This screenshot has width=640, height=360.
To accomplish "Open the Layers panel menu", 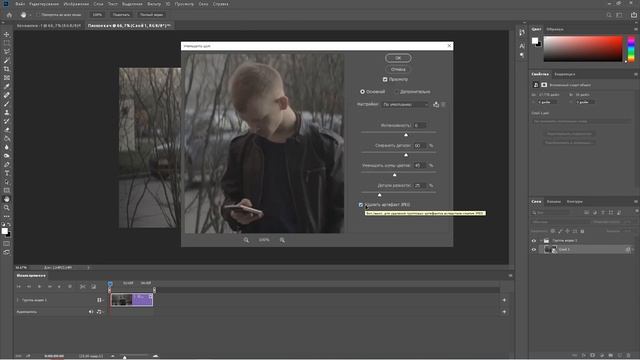I will (x=636, y=202).
